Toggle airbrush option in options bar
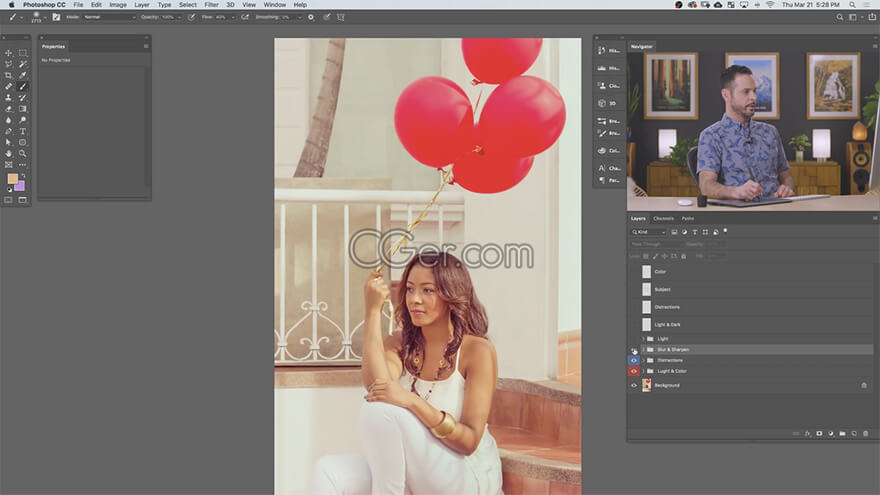 (x=245, y=17)
